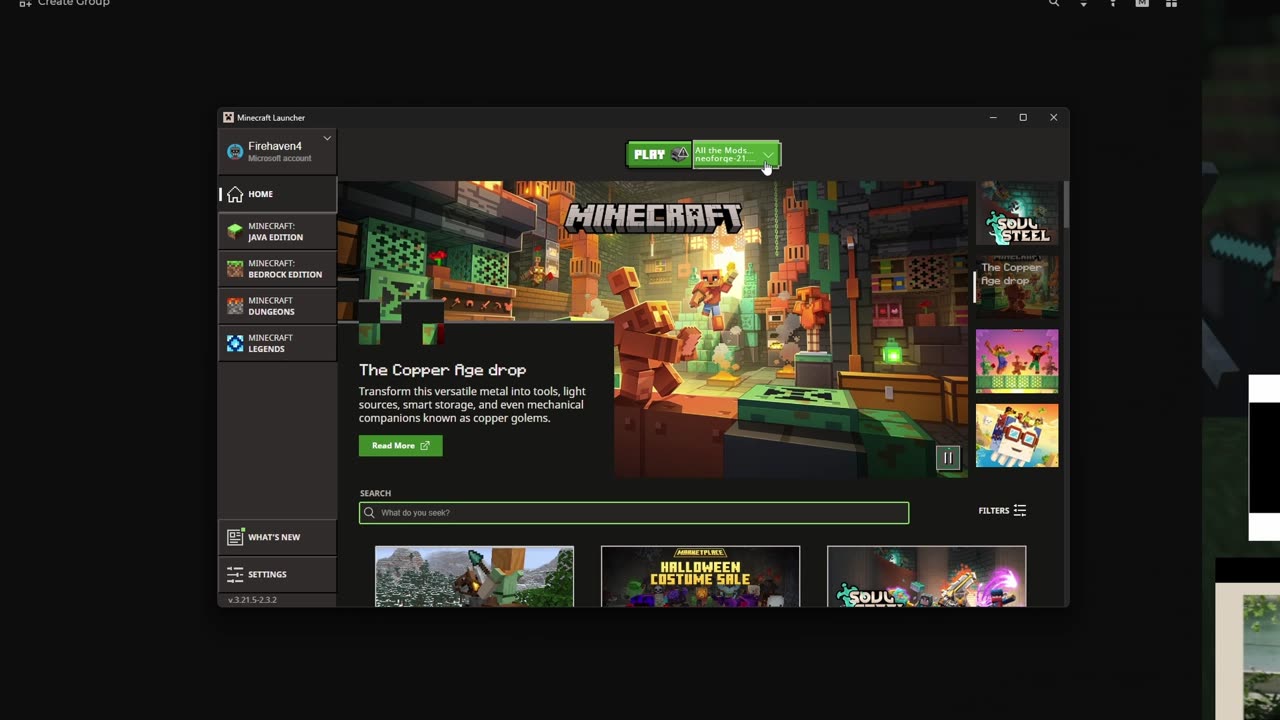Click the launcher content scrollbar
Image resolution: width=1280 pixels, height=720 pixels.
[x=1066, y=205]
